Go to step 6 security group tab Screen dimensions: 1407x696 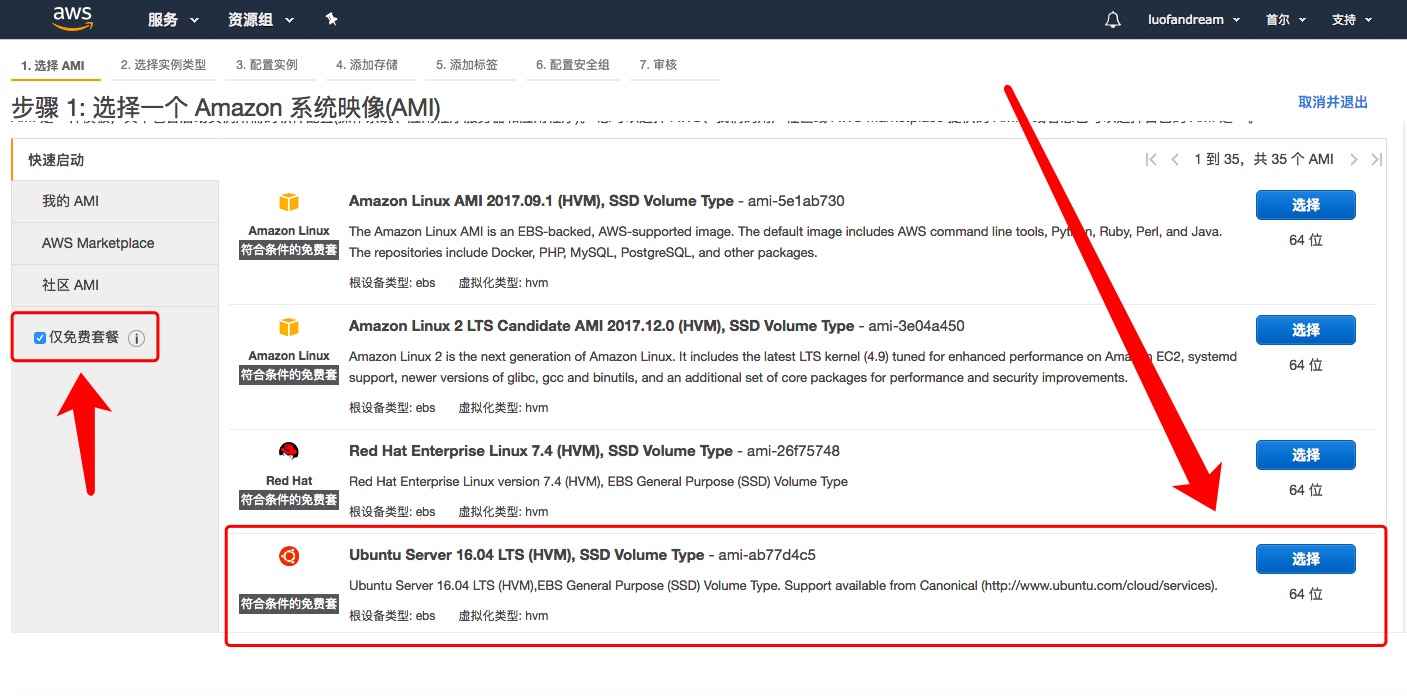[573, 65]
